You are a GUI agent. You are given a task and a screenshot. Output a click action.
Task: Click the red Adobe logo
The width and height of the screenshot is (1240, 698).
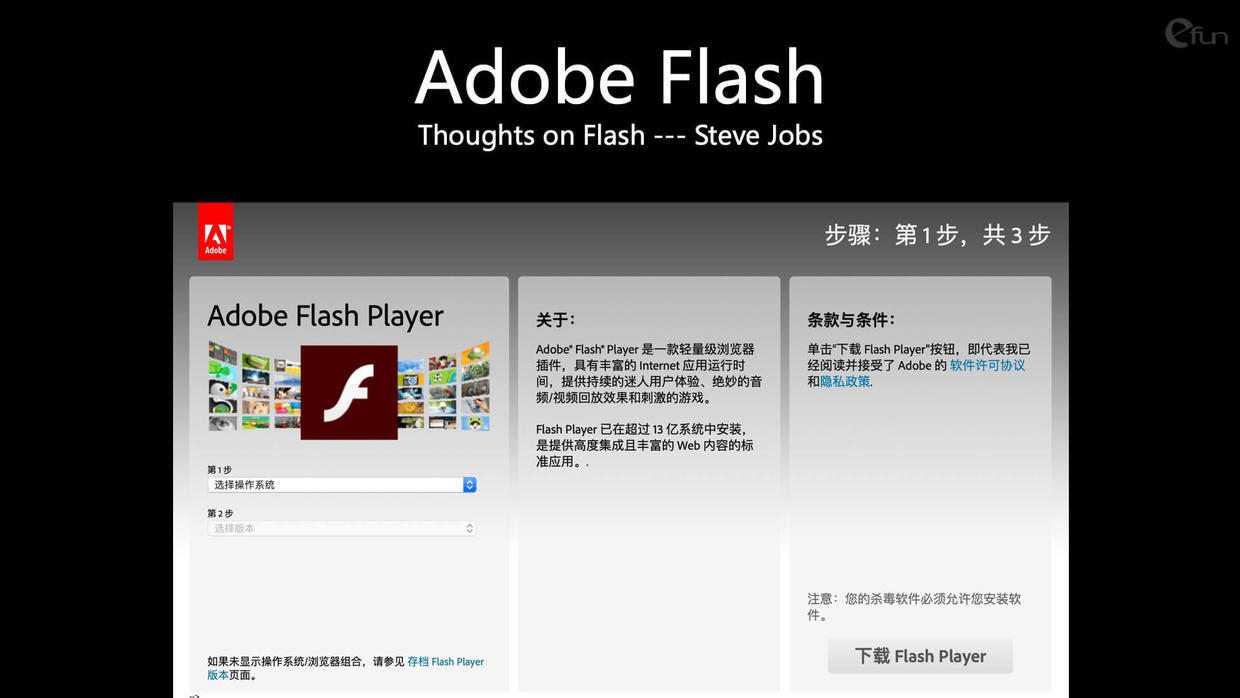(x=215, y=231)
